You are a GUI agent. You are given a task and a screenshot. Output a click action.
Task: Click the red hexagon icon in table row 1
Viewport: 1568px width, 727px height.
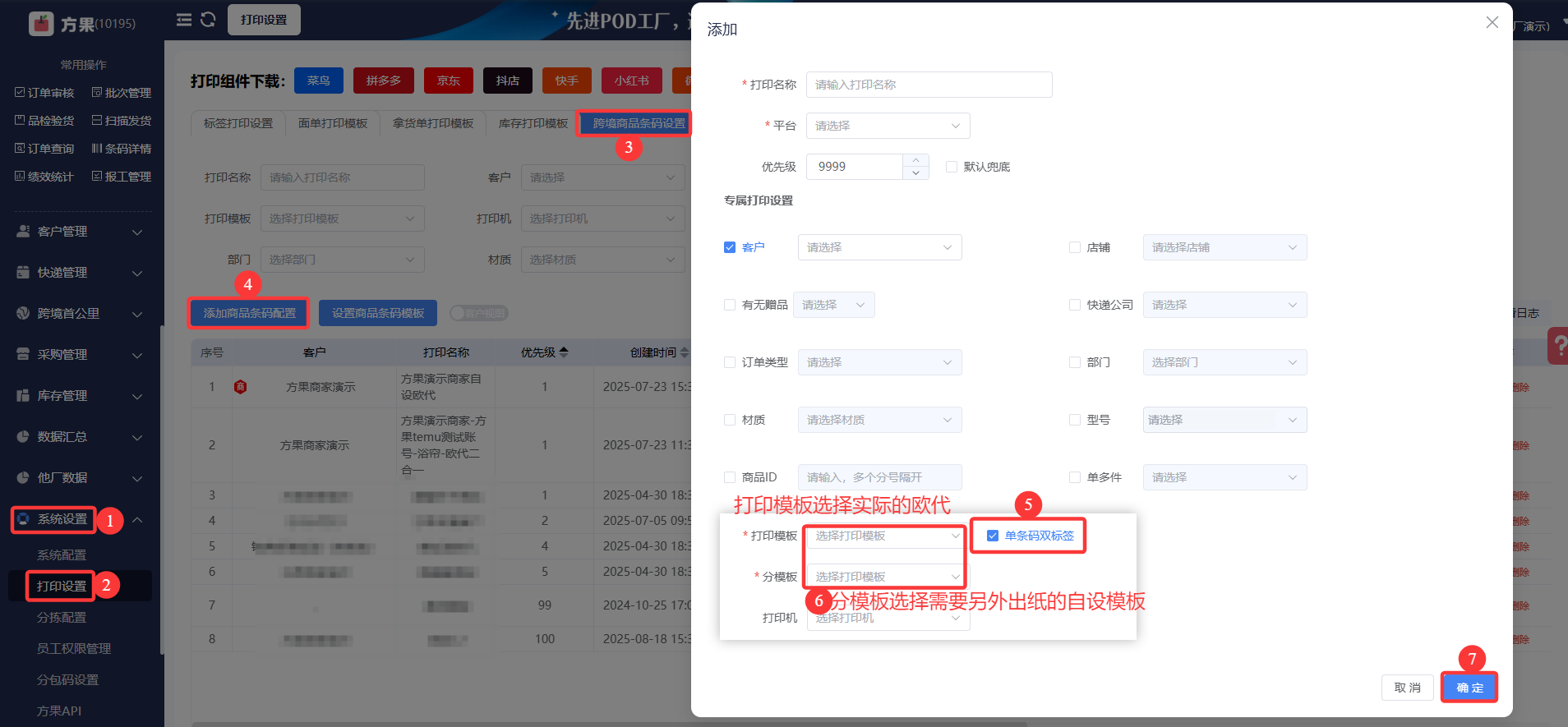240,387
